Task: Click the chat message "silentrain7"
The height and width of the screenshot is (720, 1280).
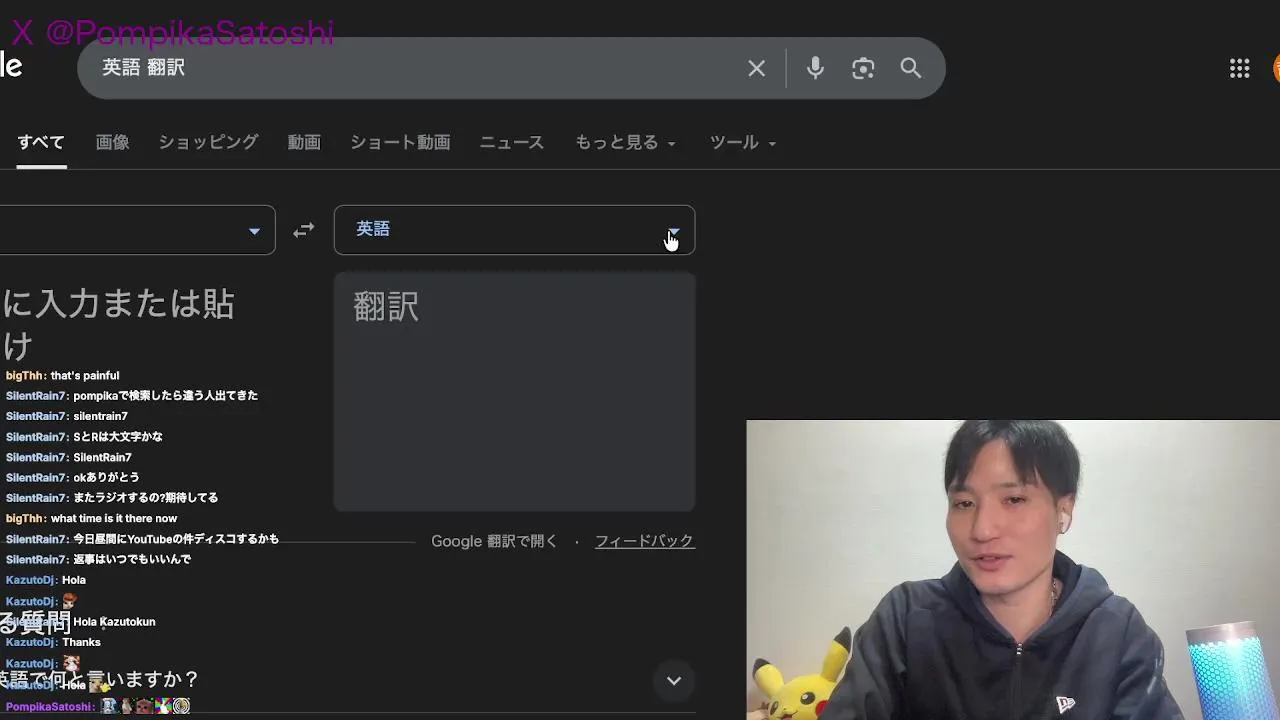Action: pos(100,417)
